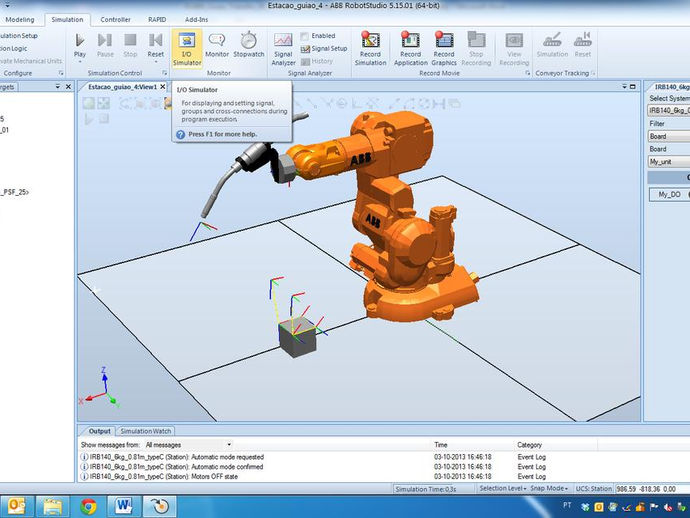Open the Selection Level dropdown

pos(503,489)
